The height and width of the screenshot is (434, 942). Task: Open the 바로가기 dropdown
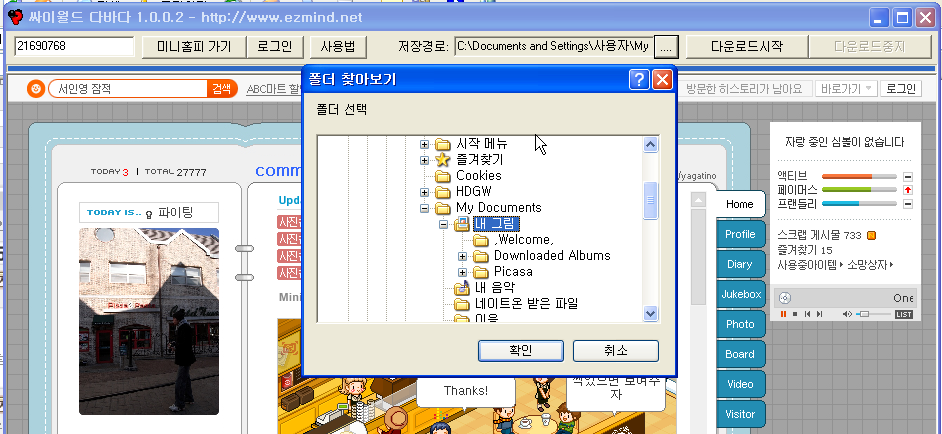[846, 89]
